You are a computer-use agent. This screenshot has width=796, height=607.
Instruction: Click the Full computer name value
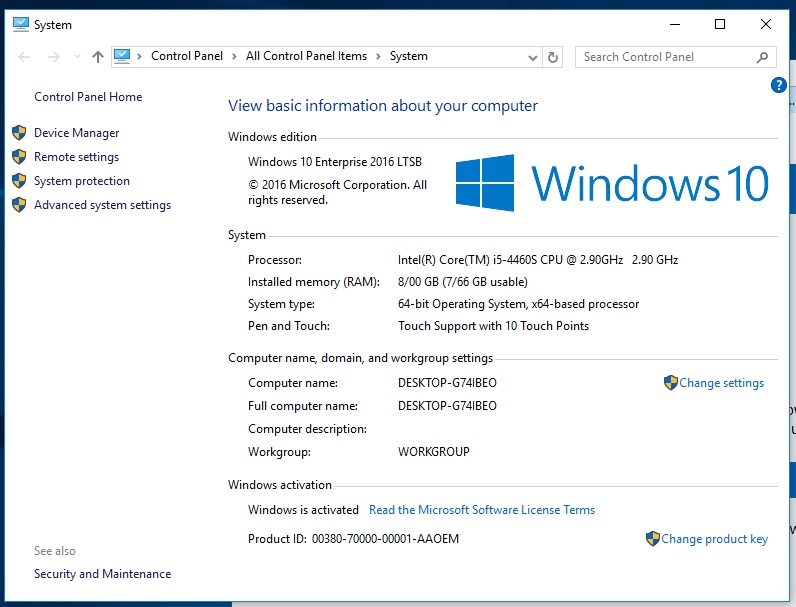point(447,406)
